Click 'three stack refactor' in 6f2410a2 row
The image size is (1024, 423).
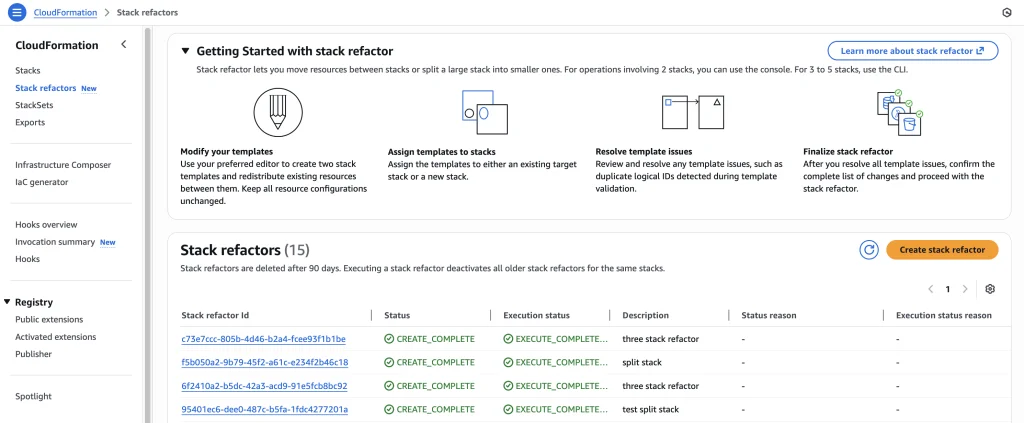coord(660,386)
